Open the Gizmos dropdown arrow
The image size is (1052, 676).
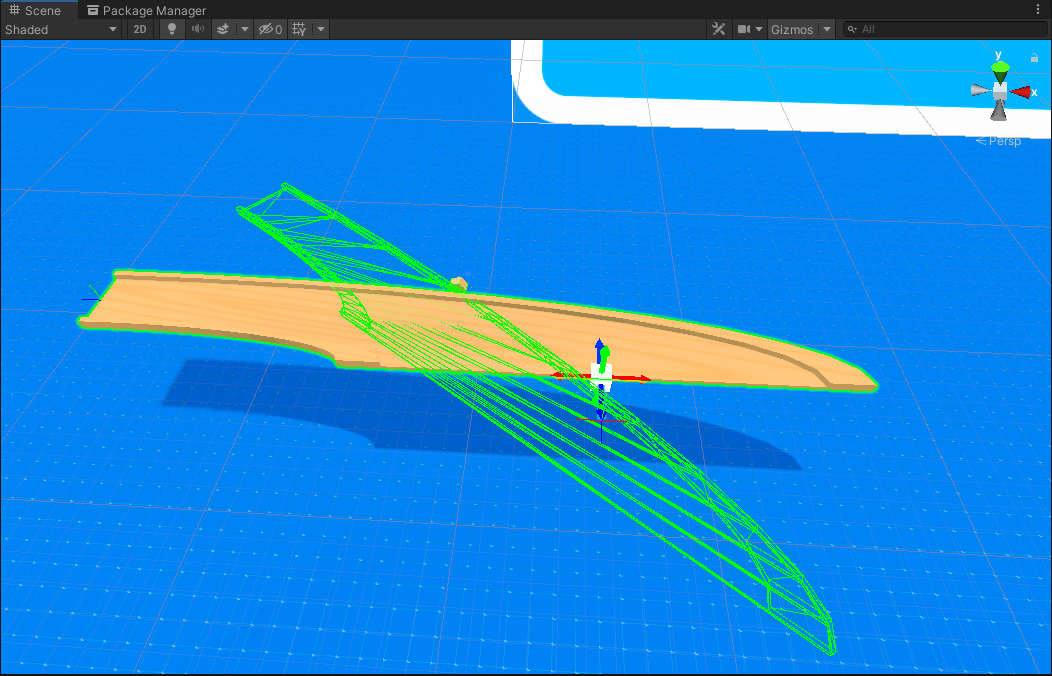(827, 29)
